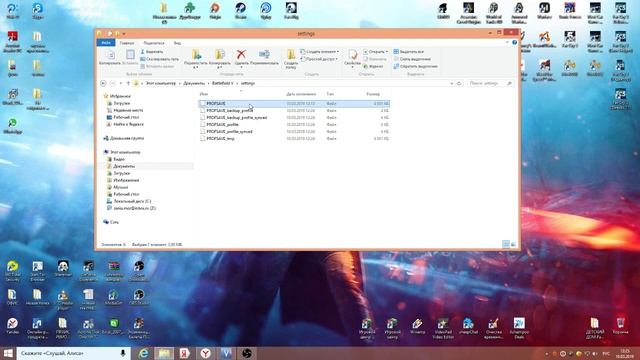640x360 pixels.
Task: Select the PROFSAVE file
Action: tap(294, 104)
